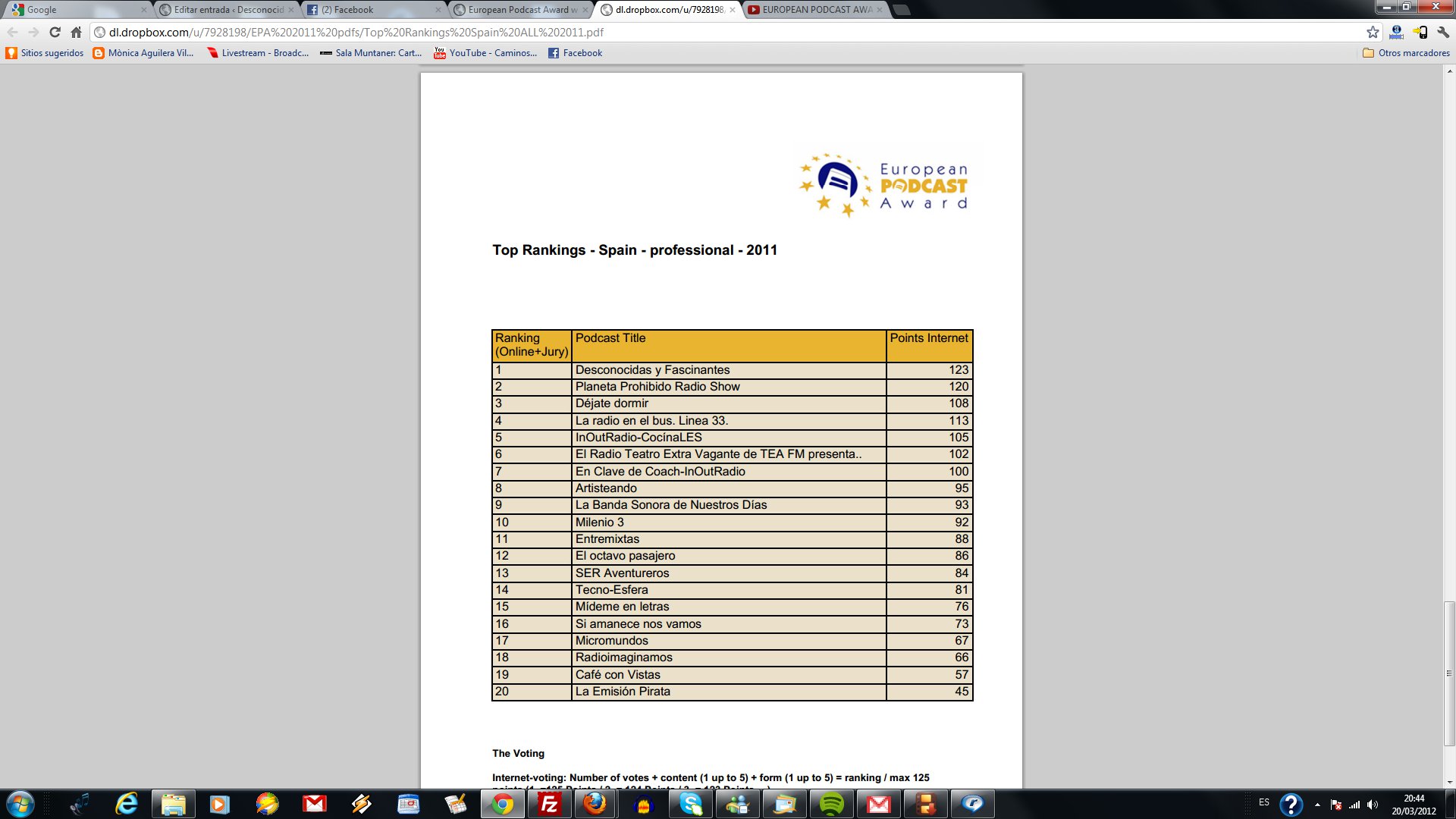Image resolution: width=1456 pixels, height=819 pixels.
Task: Open the YouTube - Caminos... bookmark
Action: pyautogui.click(x=485, y=53)
